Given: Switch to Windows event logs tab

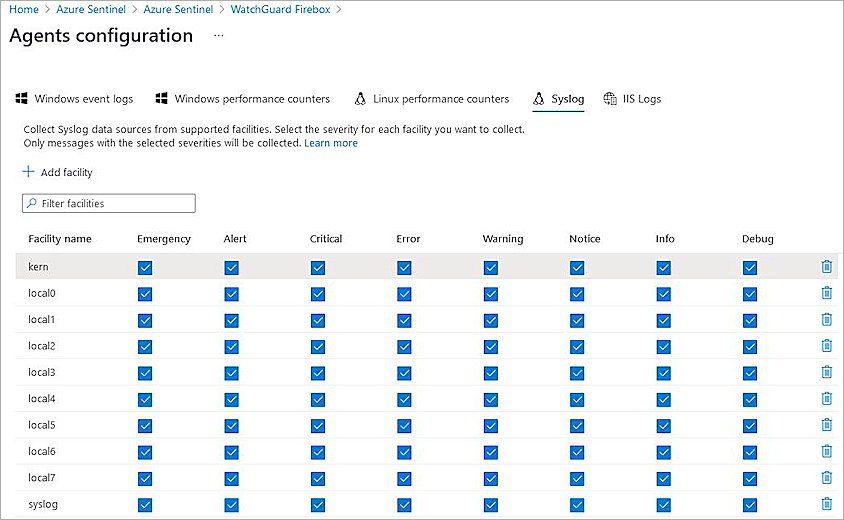Looking at the screenshot, I should (x=74, y=99).
